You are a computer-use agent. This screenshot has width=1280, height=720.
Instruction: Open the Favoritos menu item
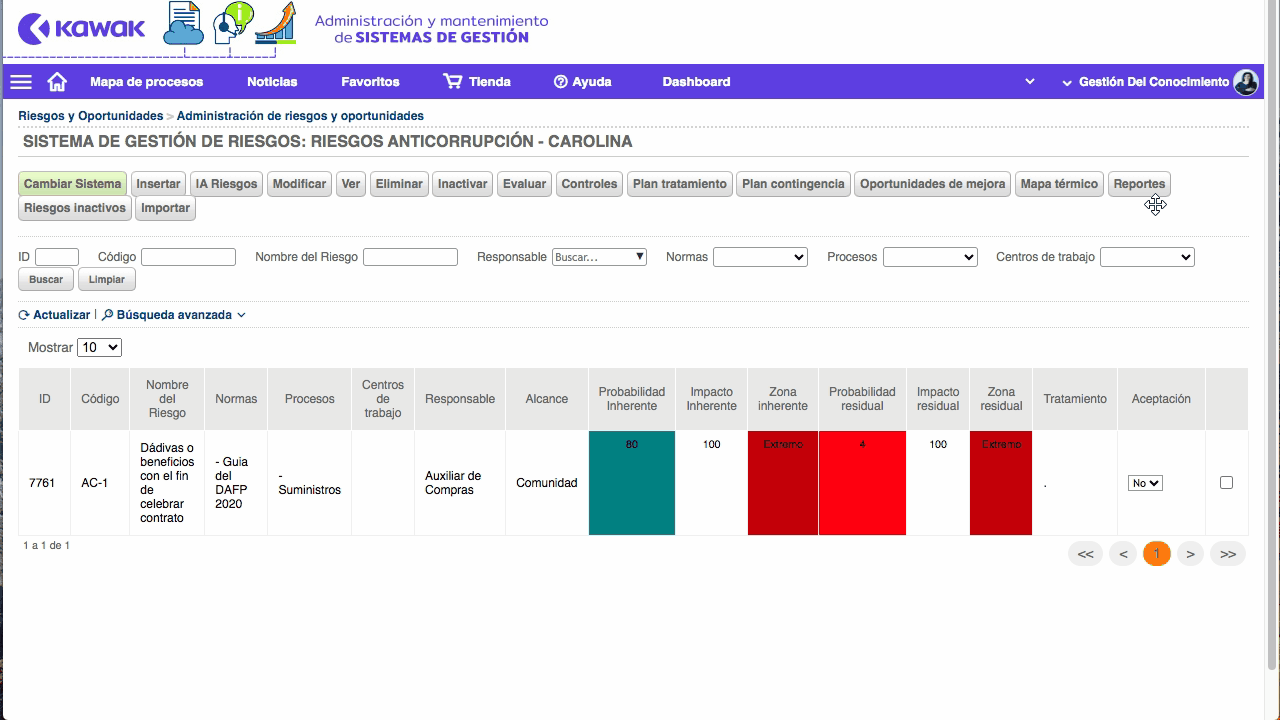point(370,82)
